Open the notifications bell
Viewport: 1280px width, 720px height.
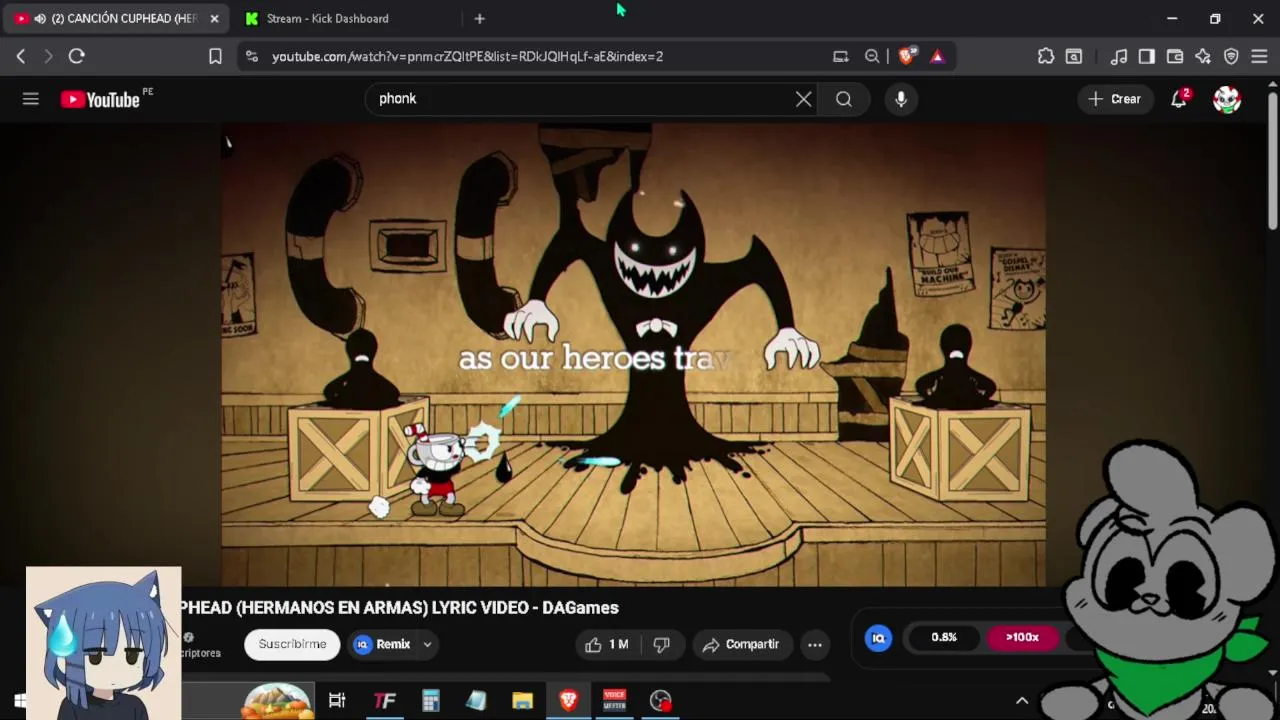point(1179,99)
